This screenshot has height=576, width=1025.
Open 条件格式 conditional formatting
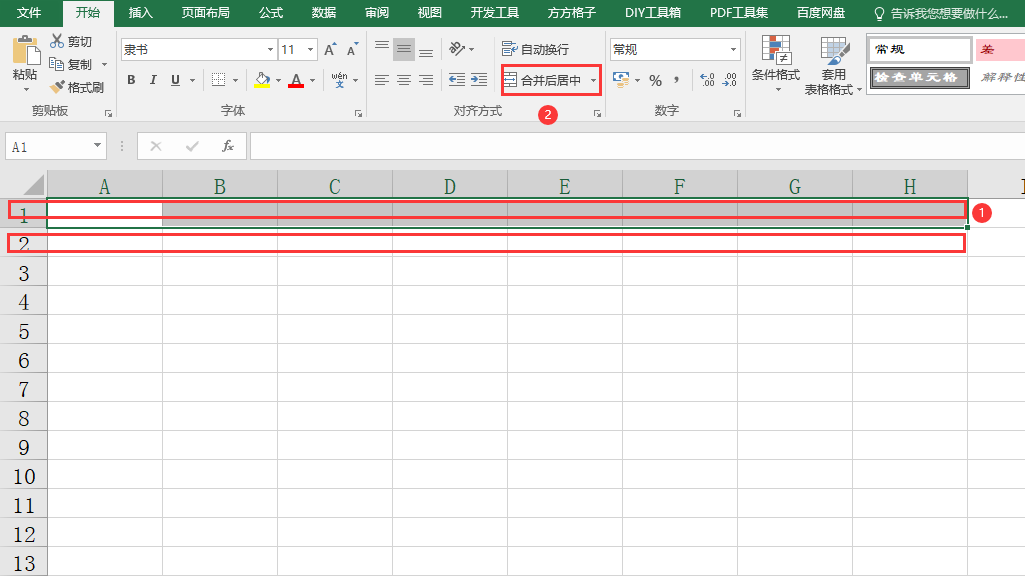(x=776, y=63)
